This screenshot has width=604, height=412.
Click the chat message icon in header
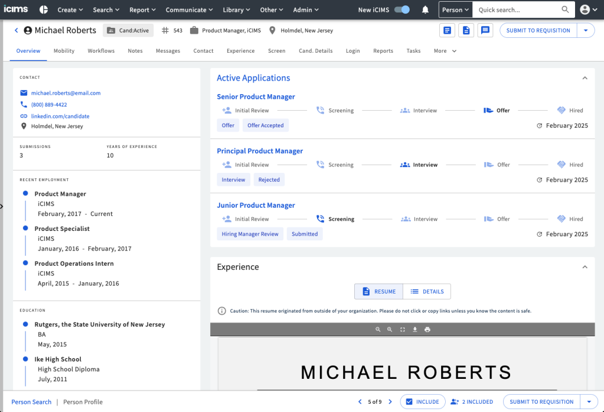point(485,31)
